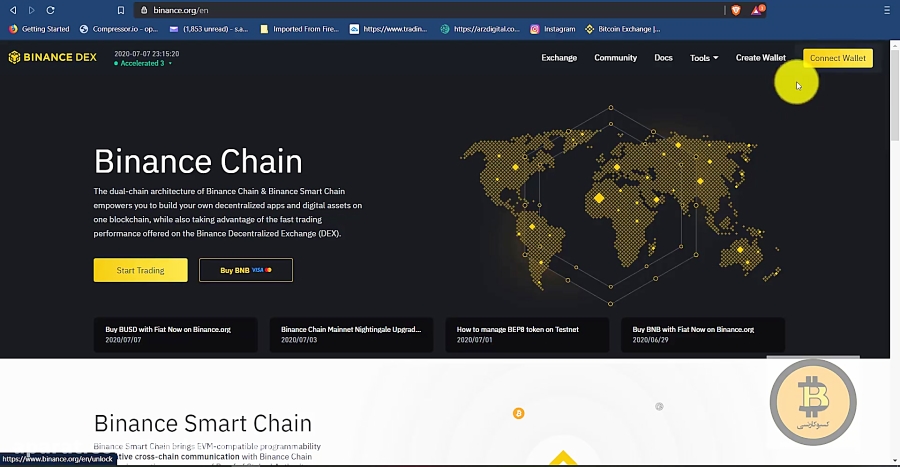Click the scrollbar up arrow
The image size is (900, 467).
click(895, 44)
